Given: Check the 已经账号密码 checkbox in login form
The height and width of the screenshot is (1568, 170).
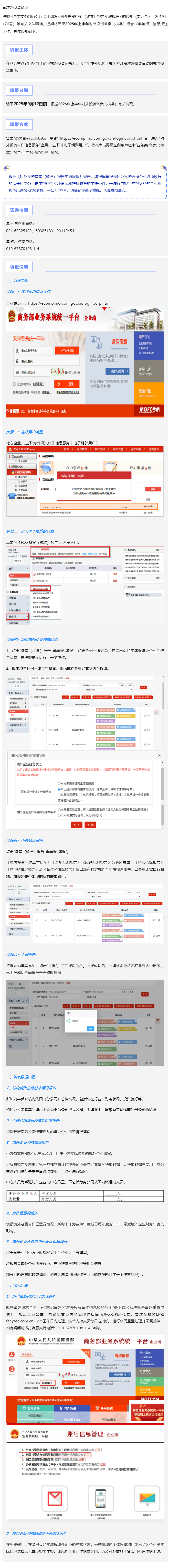Looking at the screenshot, I should click(15, 384).
